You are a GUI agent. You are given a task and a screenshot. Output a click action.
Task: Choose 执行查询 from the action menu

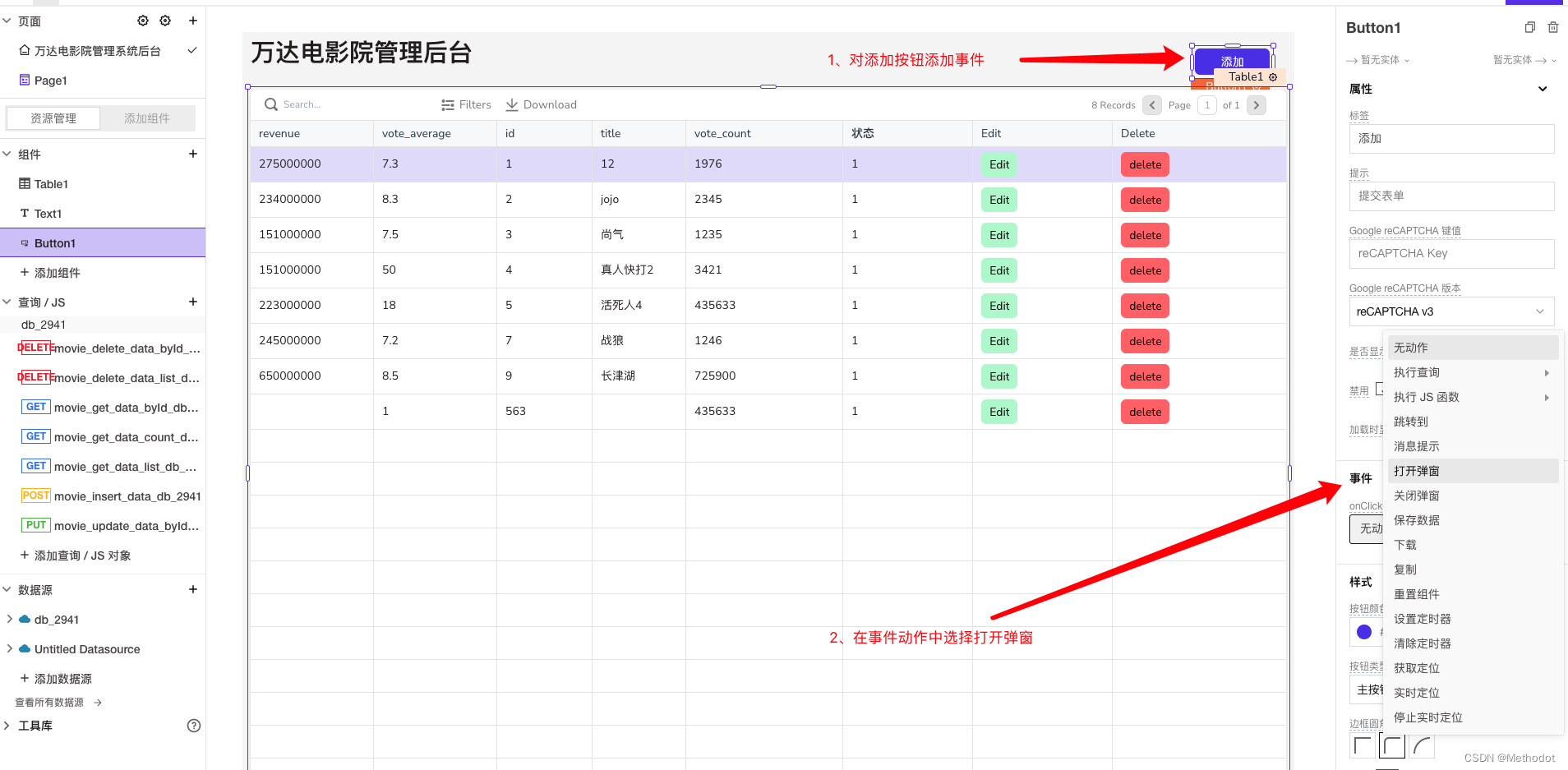[1473, 372]
